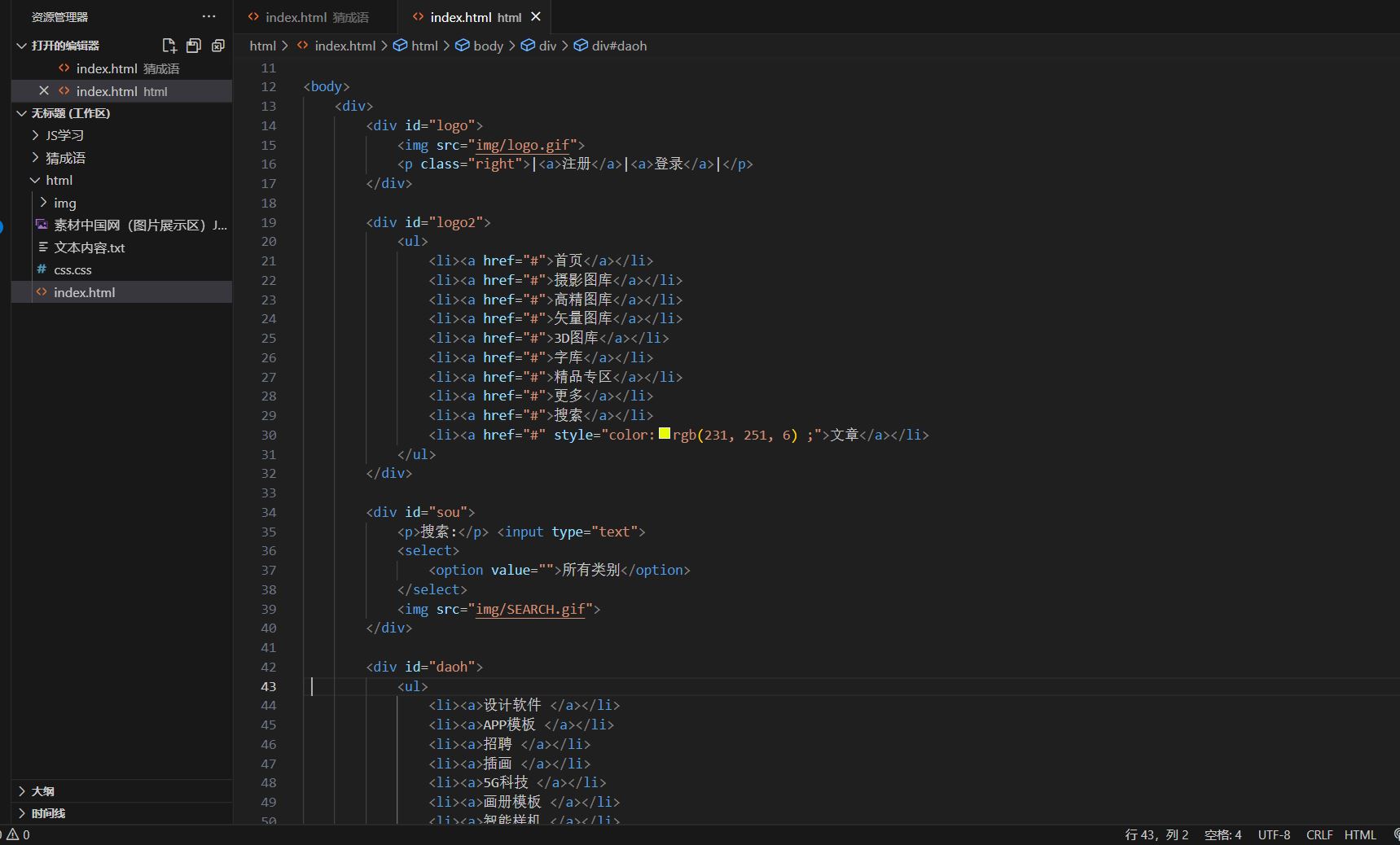This screenshot has width=1400, height=845.
Task: Click the 资源管理器 explorer title
Action: tap(59, 16)
